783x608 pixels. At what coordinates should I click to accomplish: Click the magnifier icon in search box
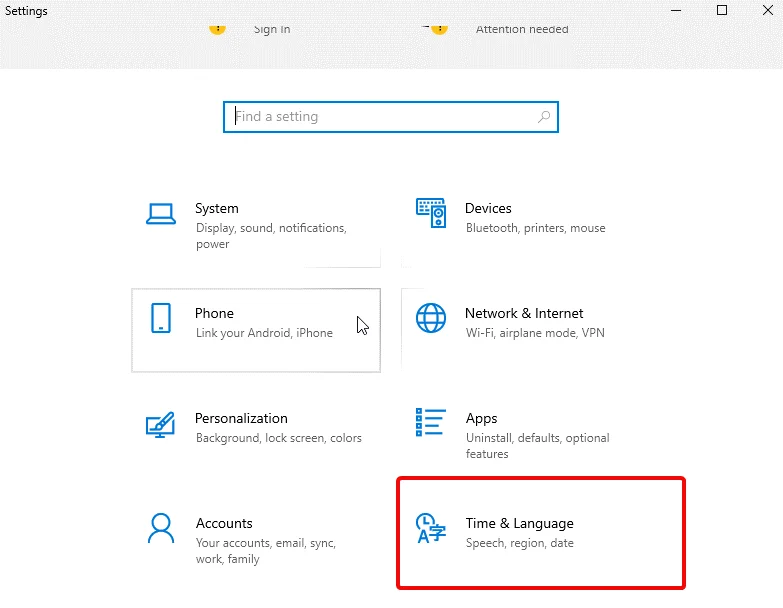[544, 117]
